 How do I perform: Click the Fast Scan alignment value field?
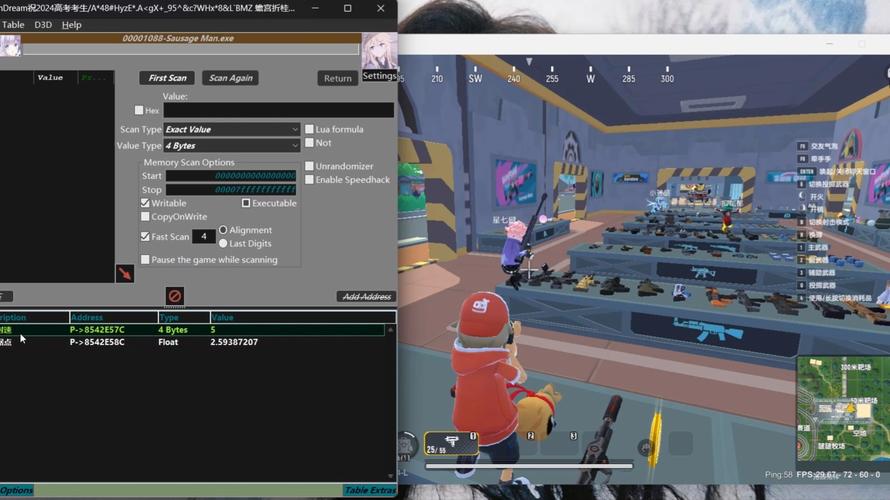[204, 237]
